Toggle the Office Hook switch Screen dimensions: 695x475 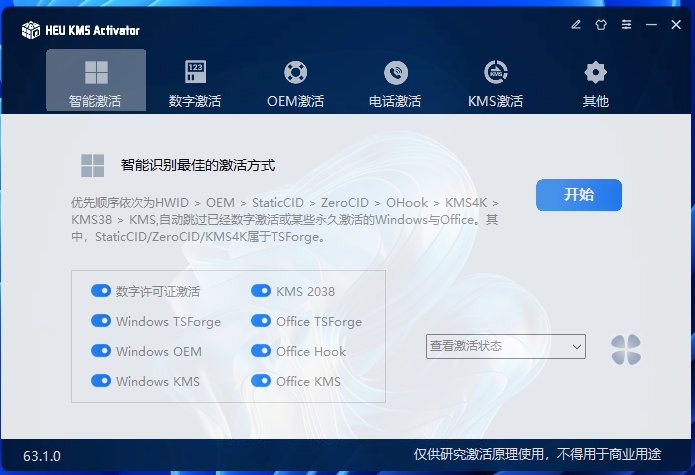click(261, 351)
